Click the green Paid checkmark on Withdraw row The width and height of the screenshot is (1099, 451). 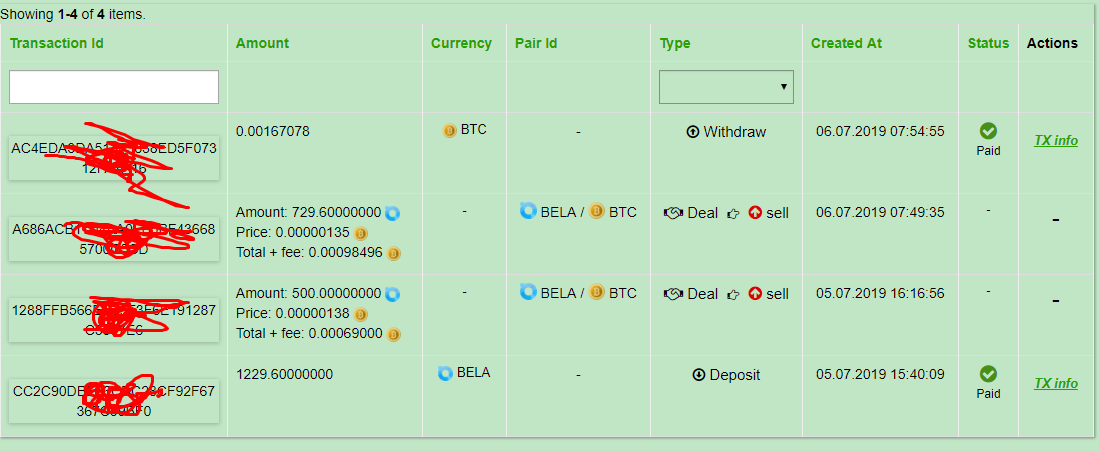(988, 131)
